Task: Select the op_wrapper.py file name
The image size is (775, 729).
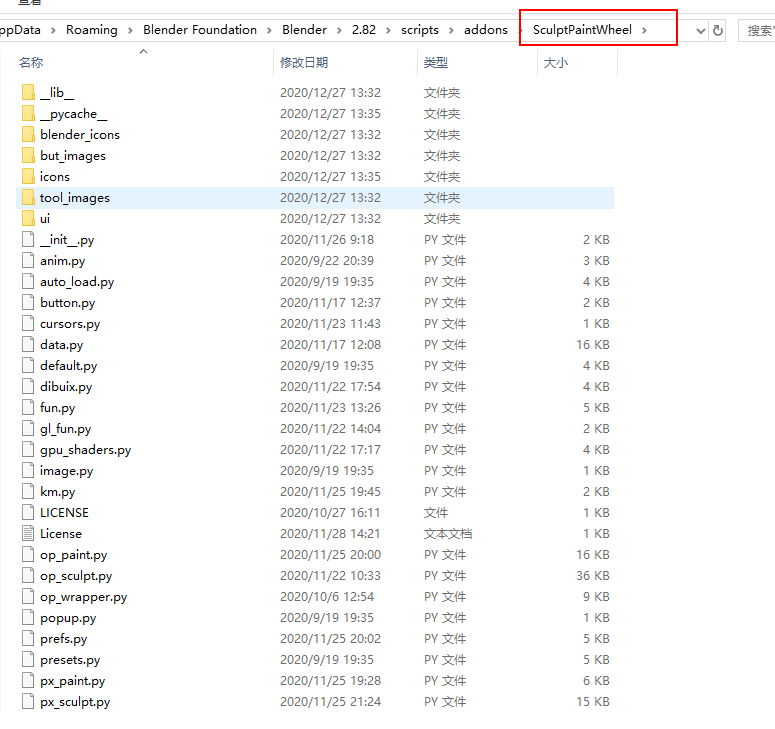Action: pyautogui.click(x=84, y=597)
